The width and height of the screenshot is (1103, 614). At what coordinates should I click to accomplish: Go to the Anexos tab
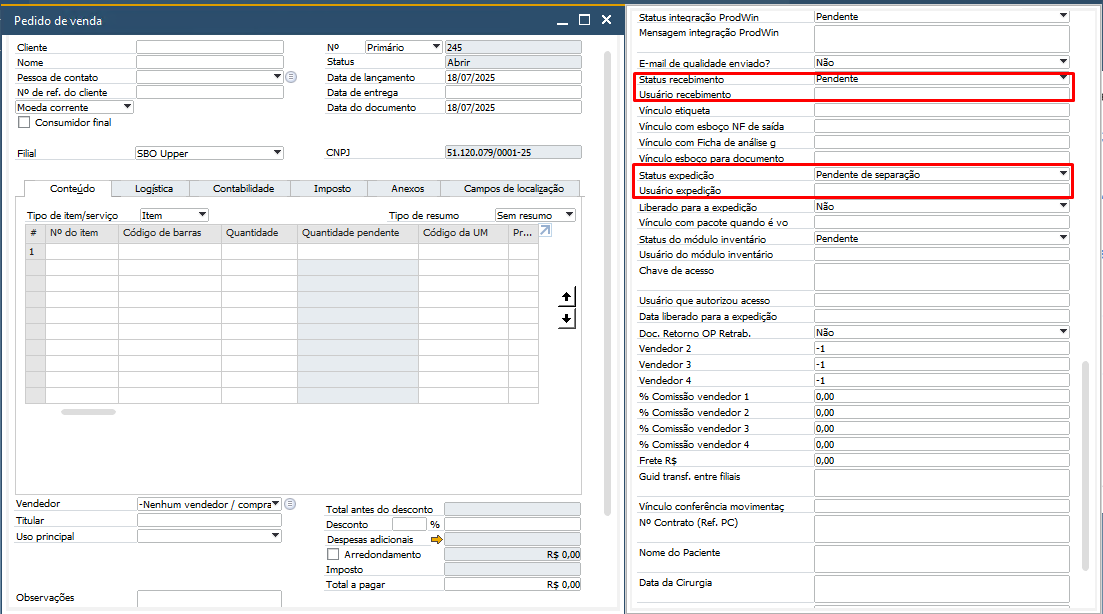(x=407, y=188)
